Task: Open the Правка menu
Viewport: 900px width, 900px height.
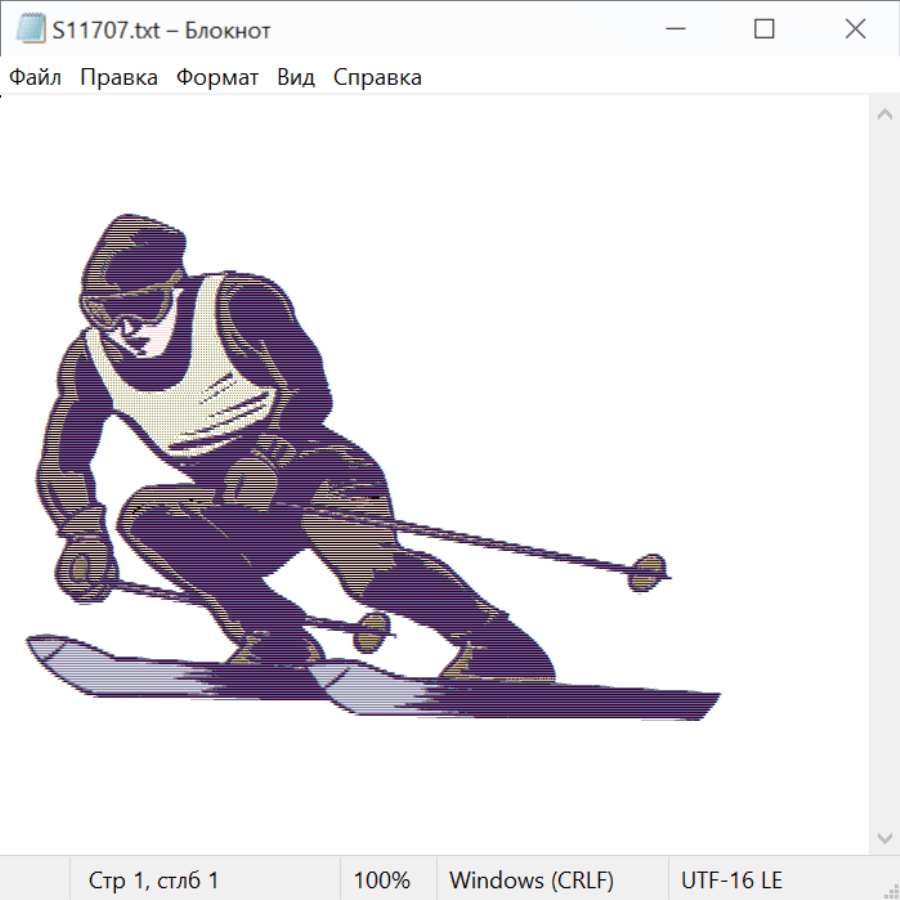Action: point(119,78)
